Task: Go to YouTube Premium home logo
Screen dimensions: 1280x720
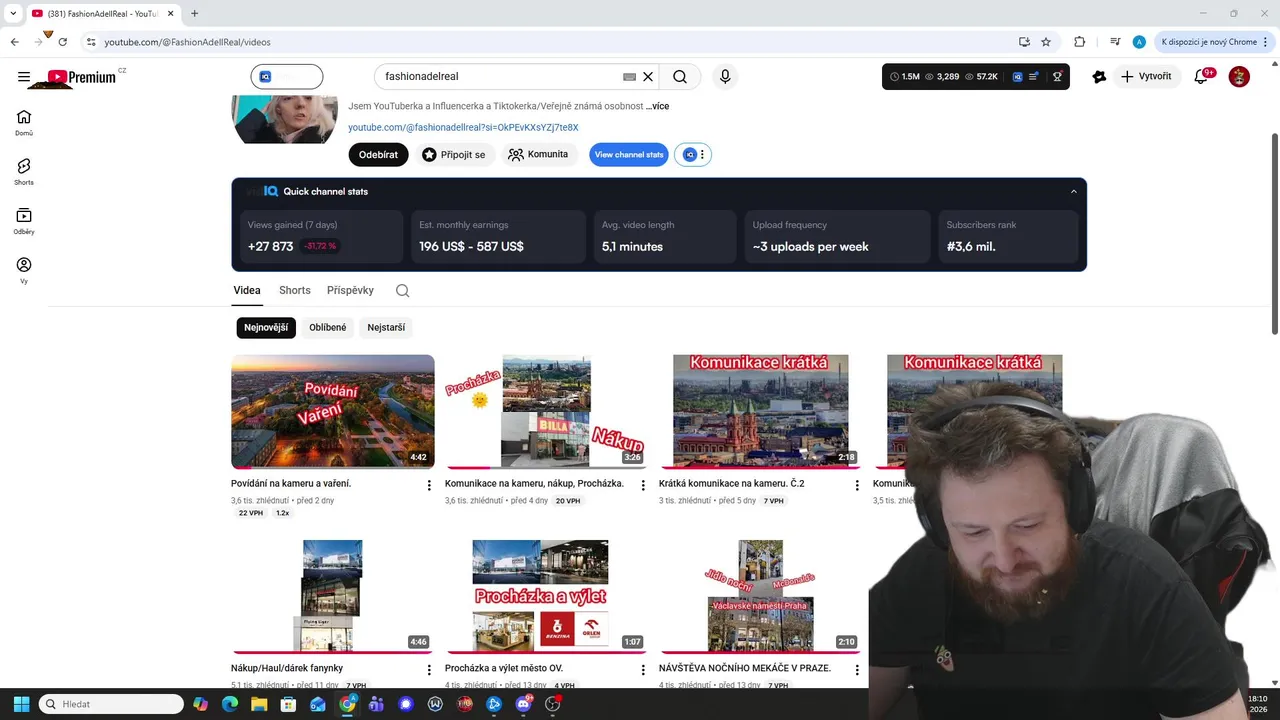Action: coord(82,77)
